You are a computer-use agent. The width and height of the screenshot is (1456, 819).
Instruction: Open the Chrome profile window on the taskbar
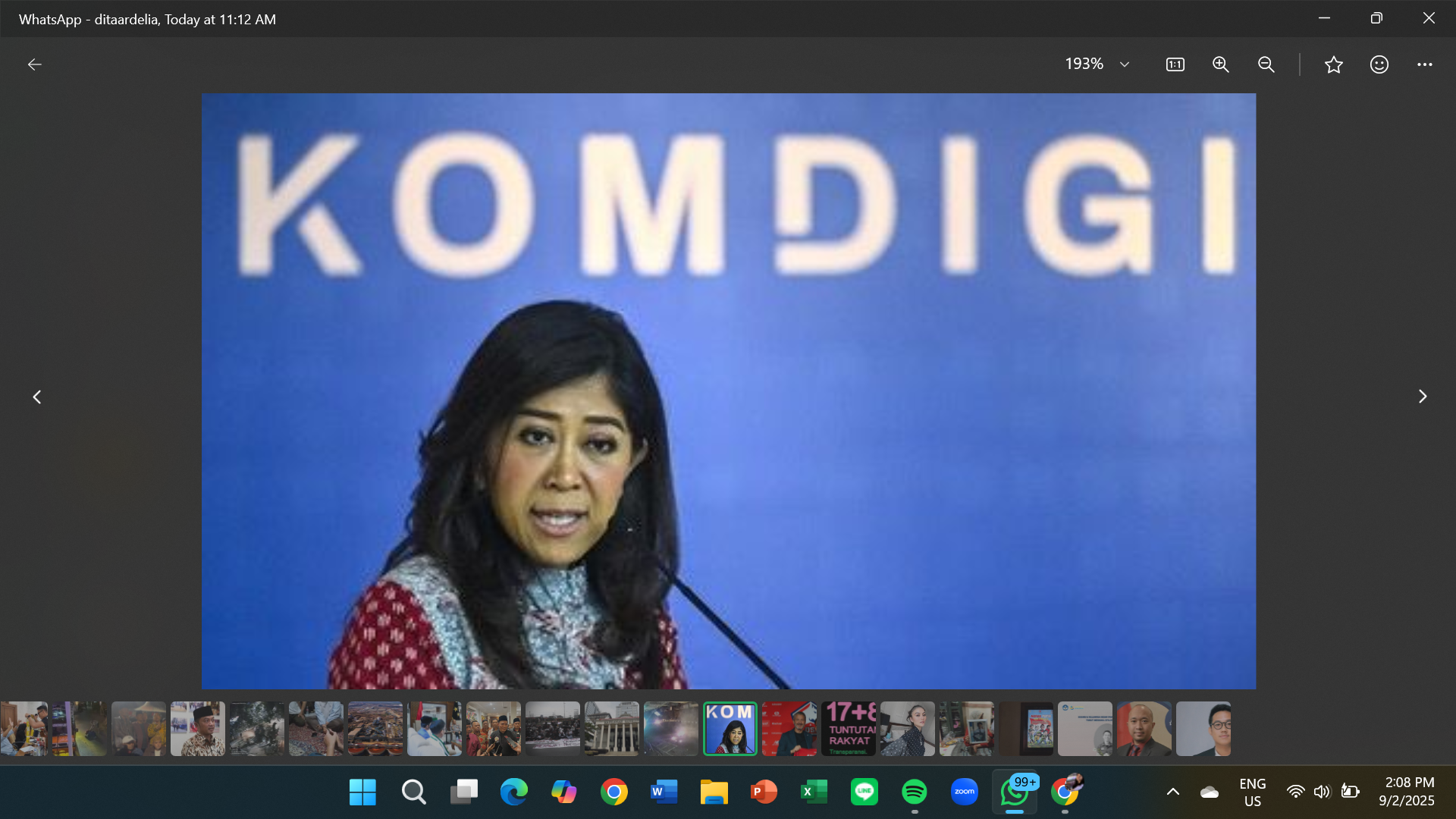point(1065,792)
